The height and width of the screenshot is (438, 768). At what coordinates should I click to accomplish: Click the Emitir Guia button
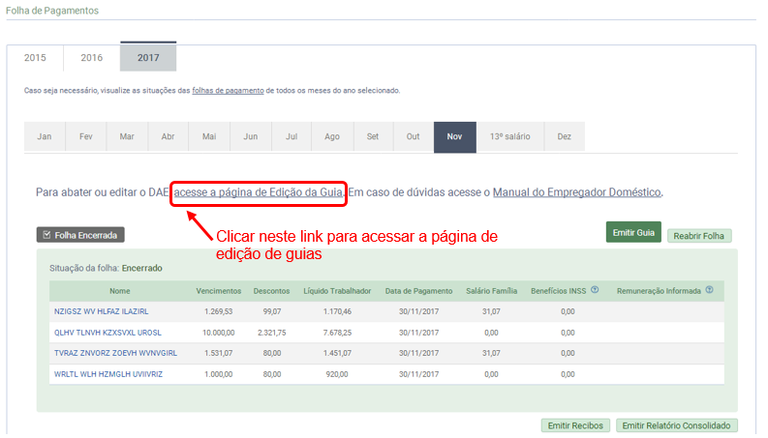pyautogui.click(x=633, y=232)
